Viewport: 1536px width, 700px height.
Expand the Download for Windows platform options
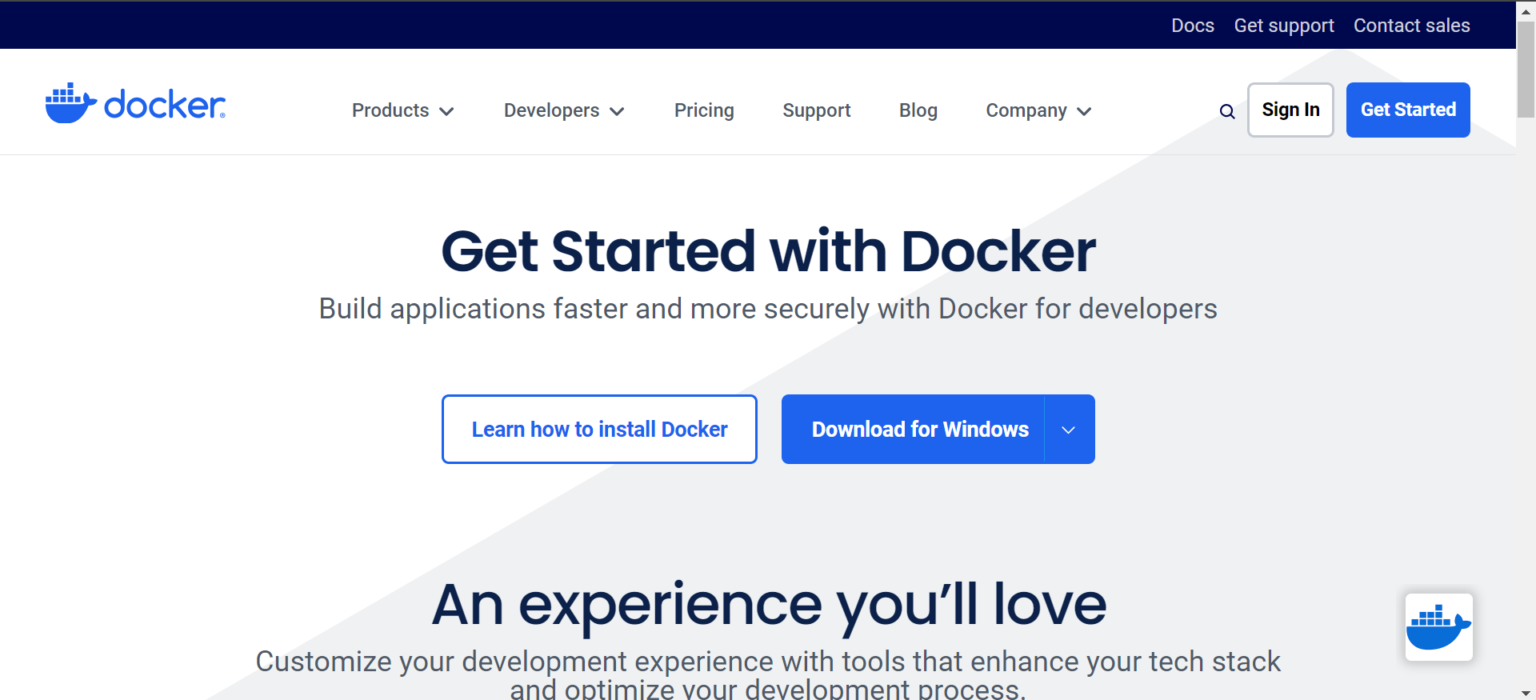click(1069, 429)
